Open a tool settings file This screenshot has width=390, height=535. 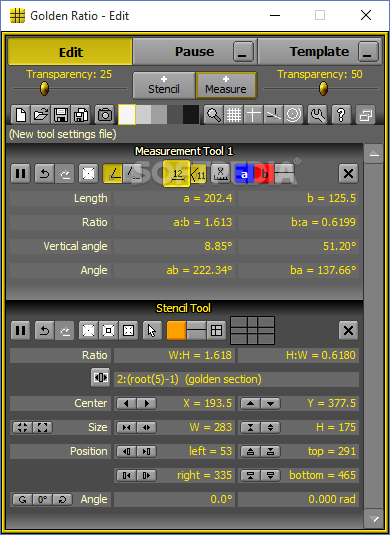pos(41,115)
